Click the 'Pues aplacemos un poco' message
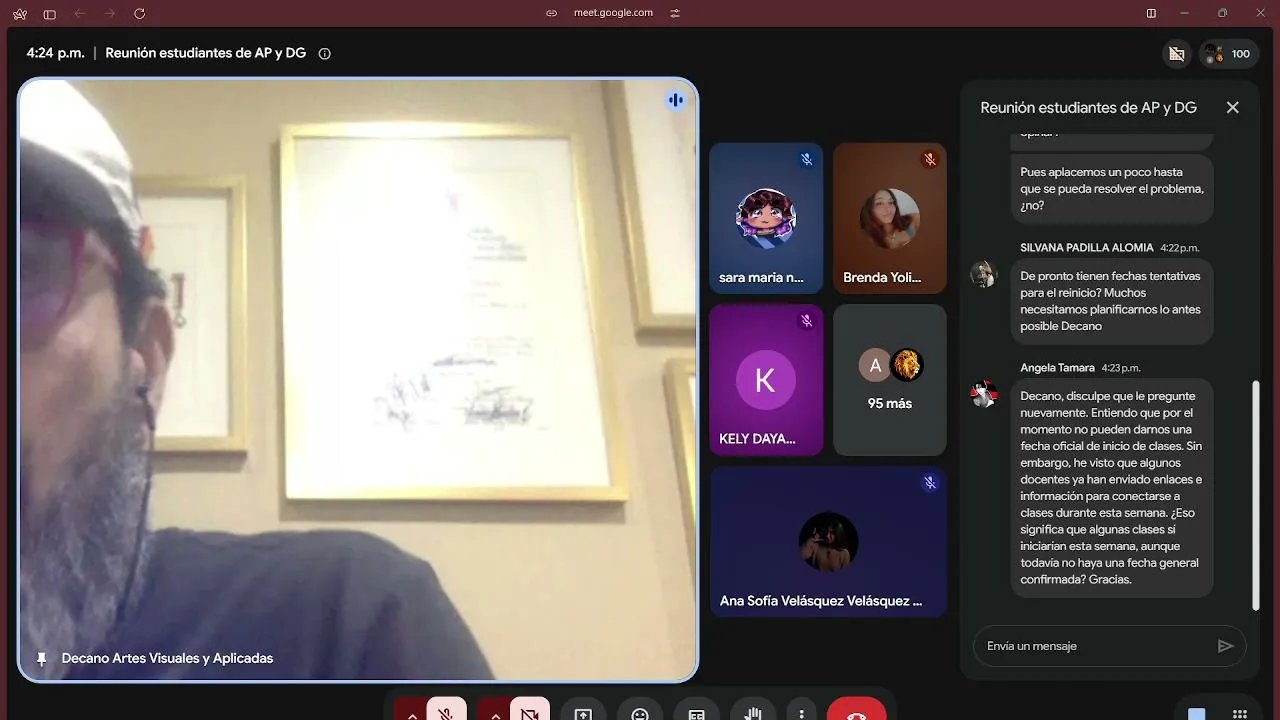The image size is (1280, 720). (x=1112, y=189)
